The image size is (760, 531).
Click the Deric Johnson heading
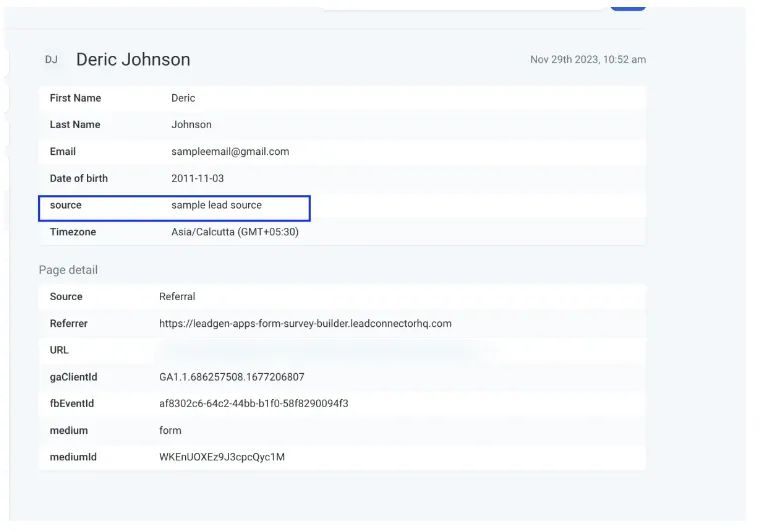click(133, 60)
